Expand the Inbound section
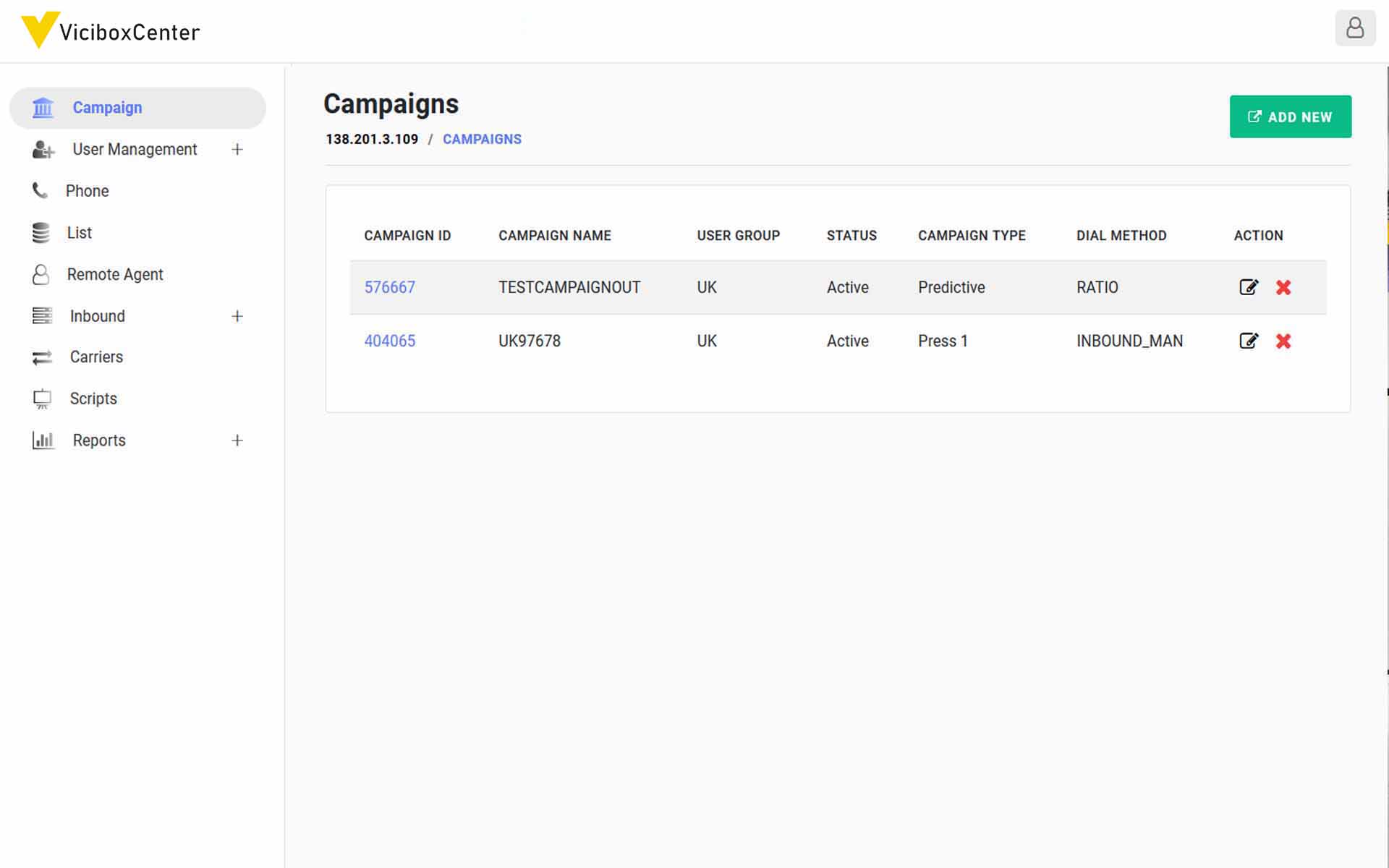The width and height of the screenshot is (1389, 868). coord(237,315)
